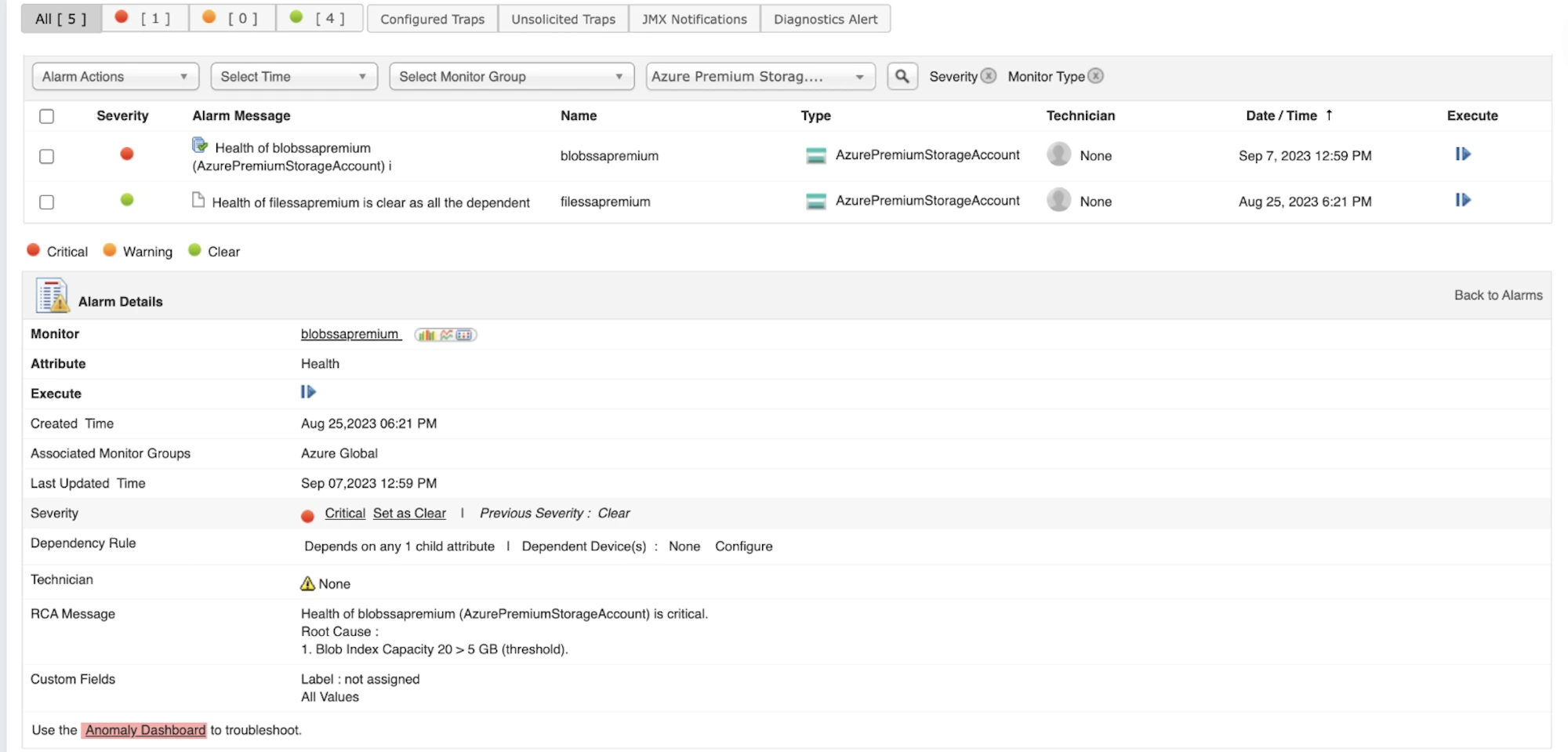Click the Label : not assigned custom field
The height and width of the screenshot is (752, 1568).
click(x=360, y=679)
